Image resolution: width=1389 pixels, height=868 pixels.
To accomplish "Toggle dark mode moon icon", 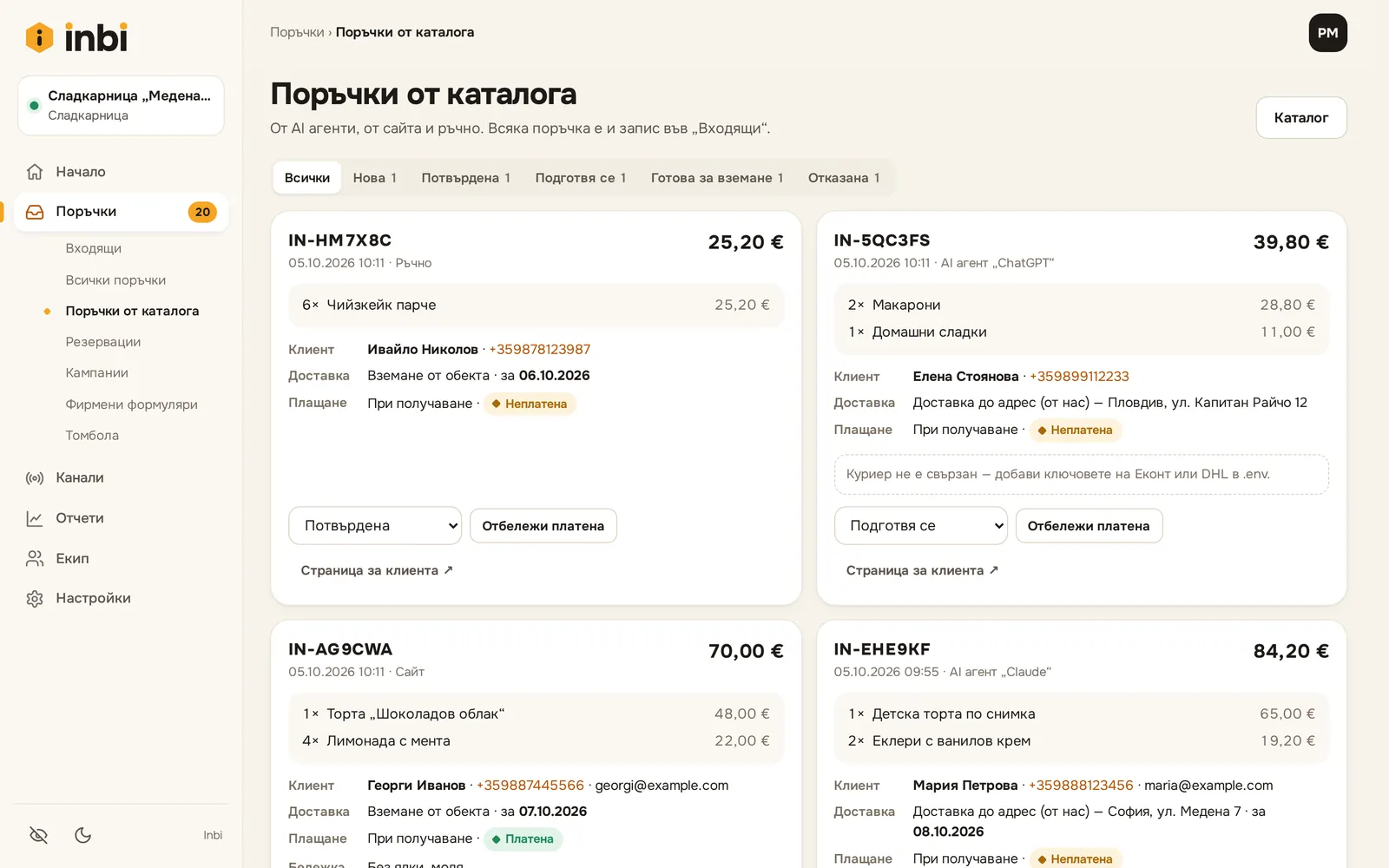I will click(x=83, y=835).
